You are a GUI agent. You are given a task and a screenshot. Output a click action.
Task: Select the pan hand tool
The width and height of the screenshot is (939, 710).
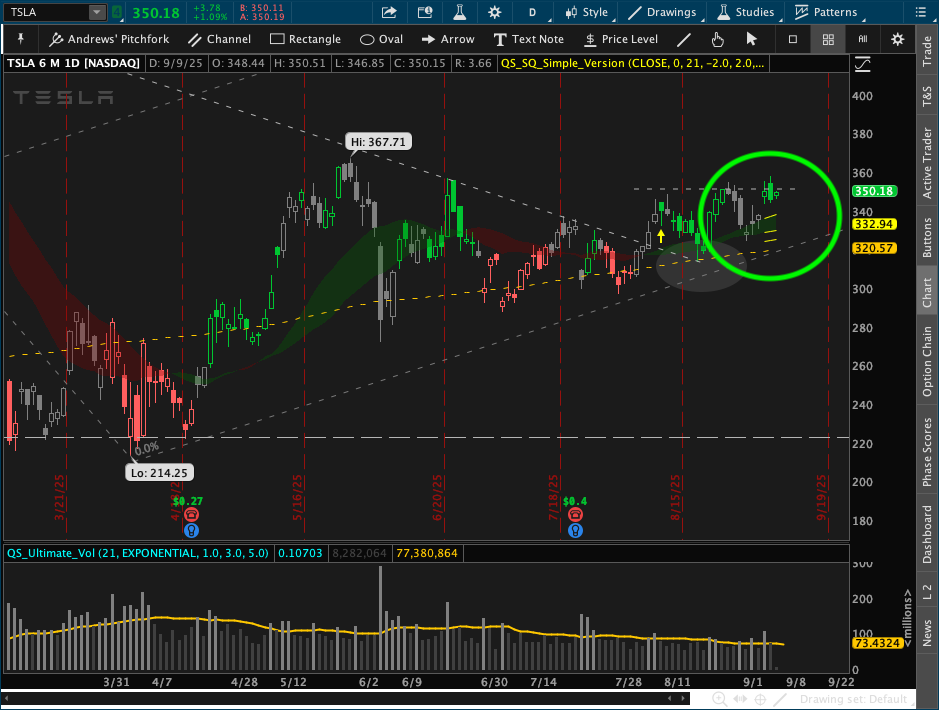[717, 40]
